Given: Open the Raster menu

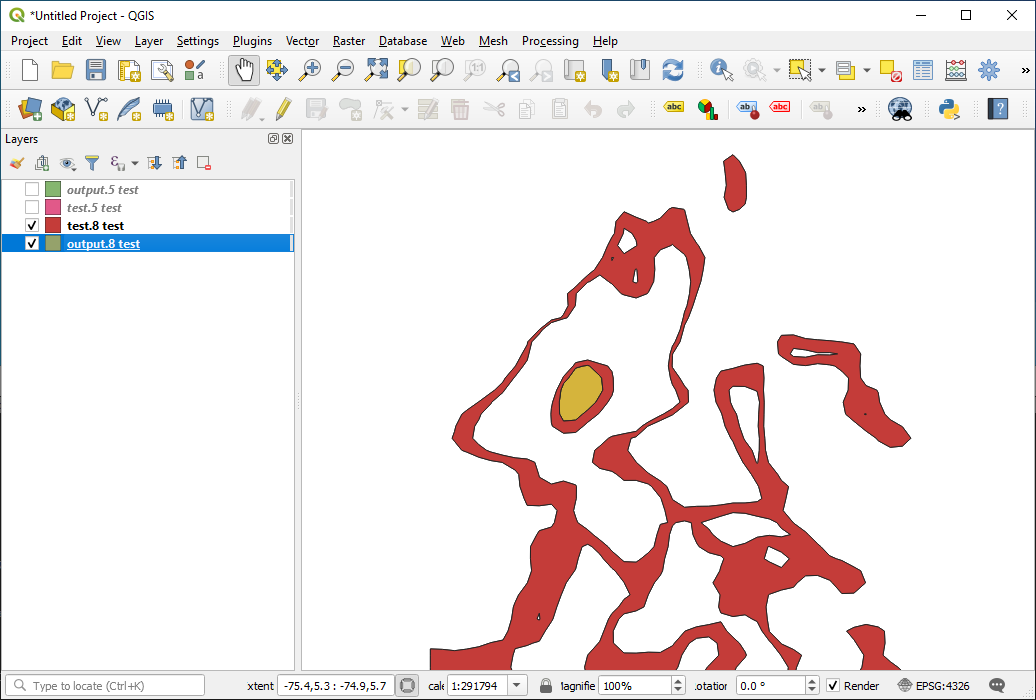Looking at the screenshot, I should click(x=349, y=41).
